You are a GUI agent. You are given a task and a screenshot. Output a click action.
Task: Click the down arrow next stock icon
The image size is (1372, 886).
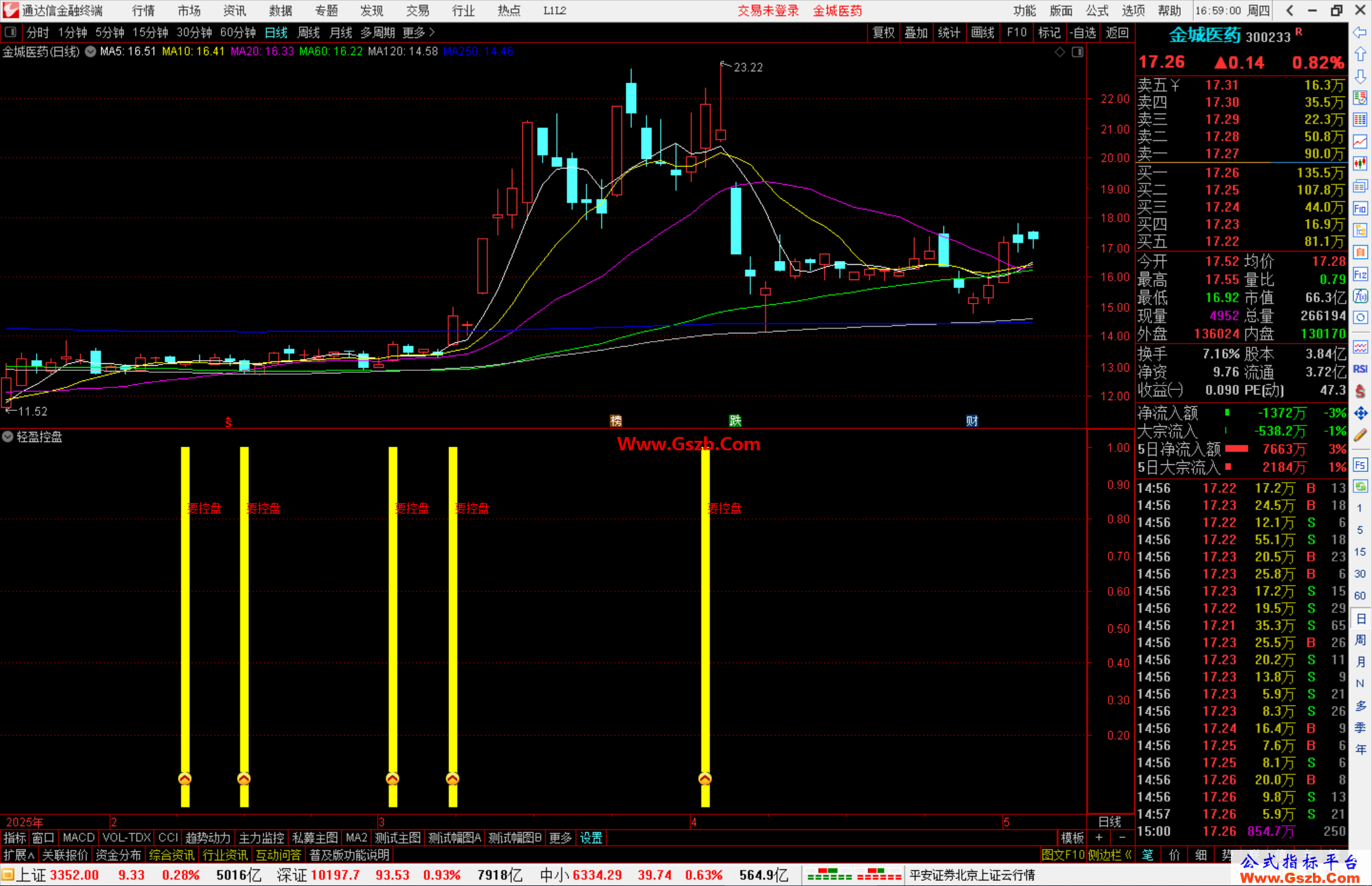click(1360, 76)
